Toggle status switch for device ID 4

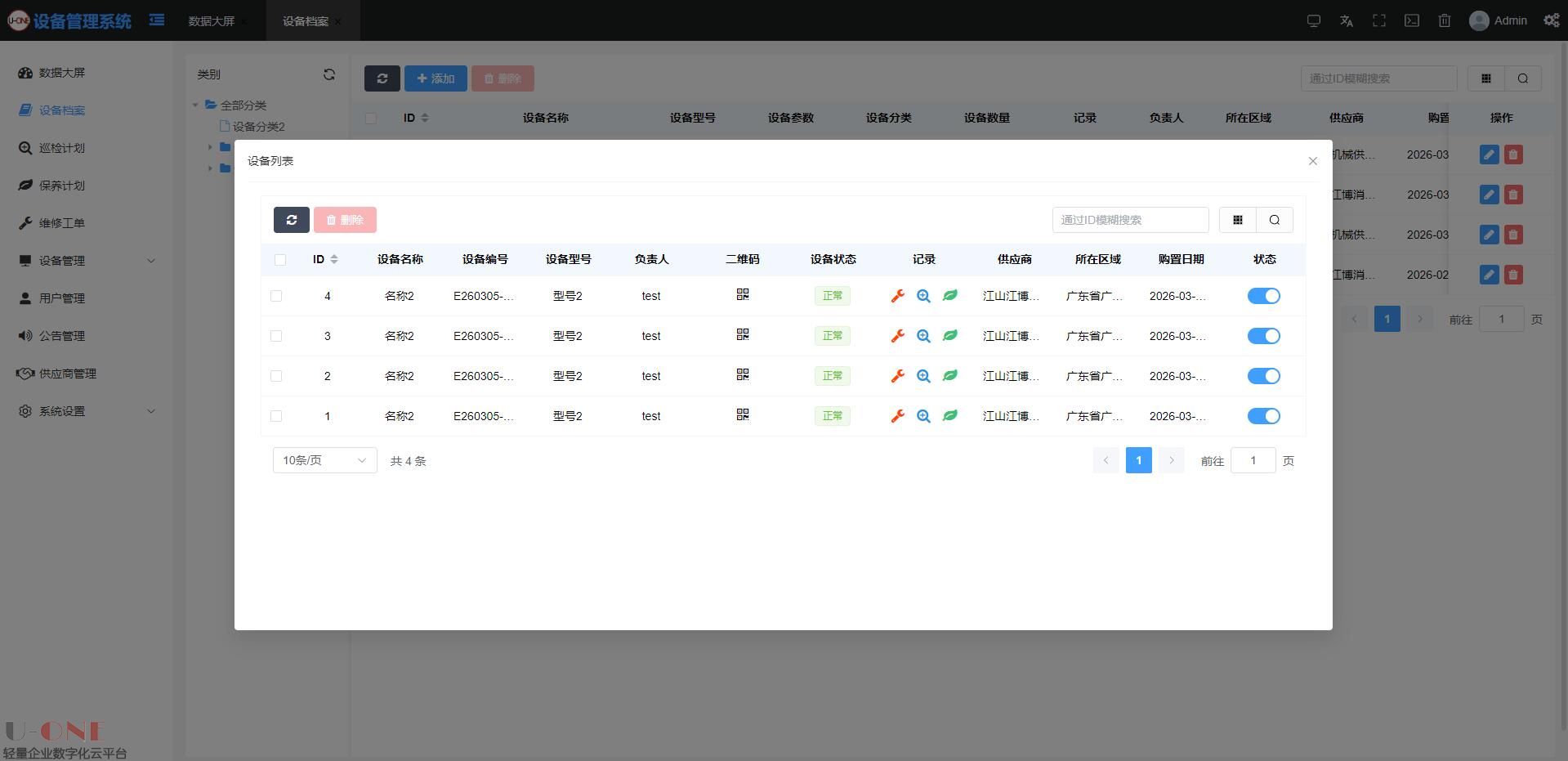pos(1263,296)
